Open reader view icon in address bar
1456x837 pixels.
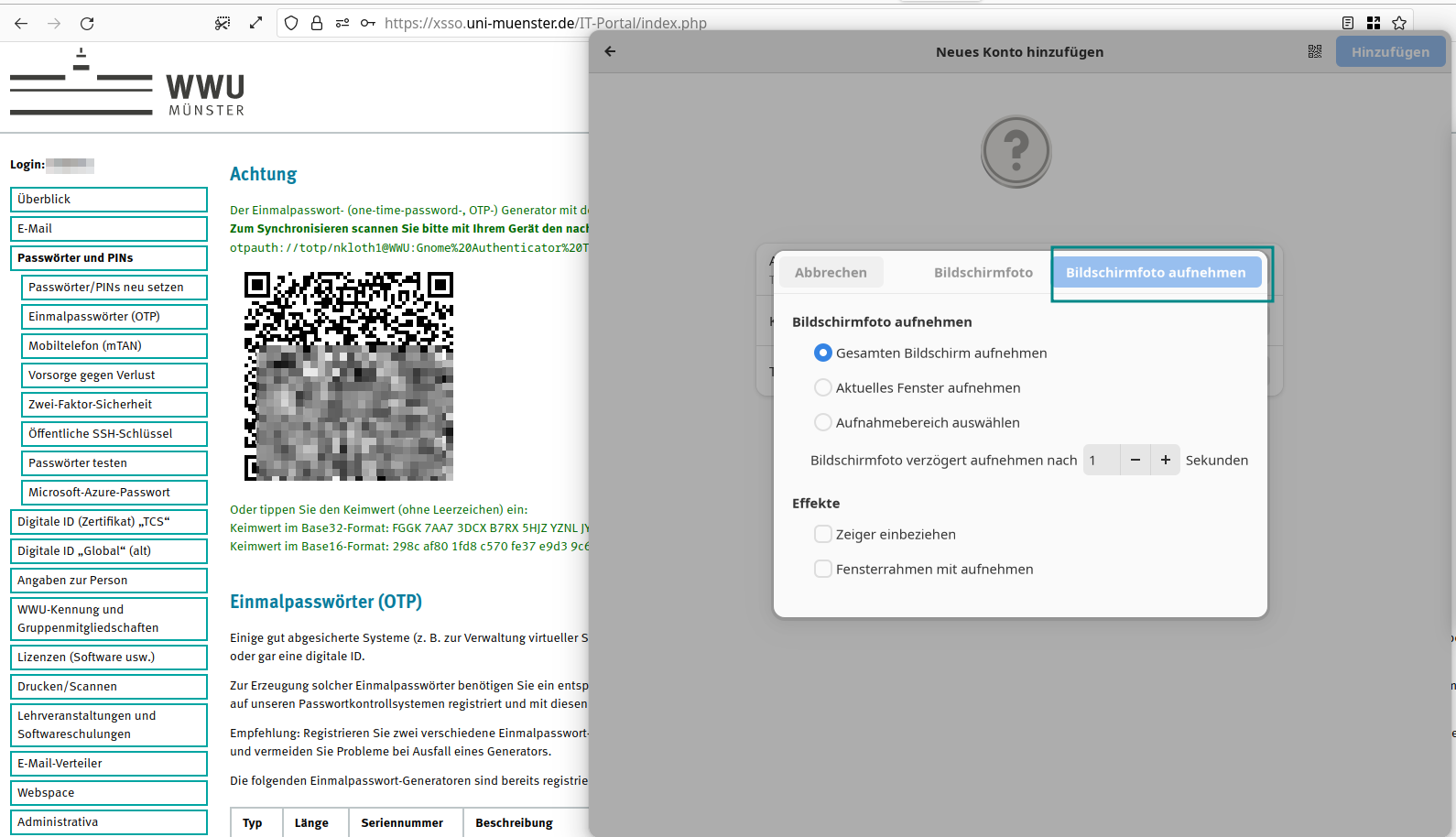pos(1348,24)
